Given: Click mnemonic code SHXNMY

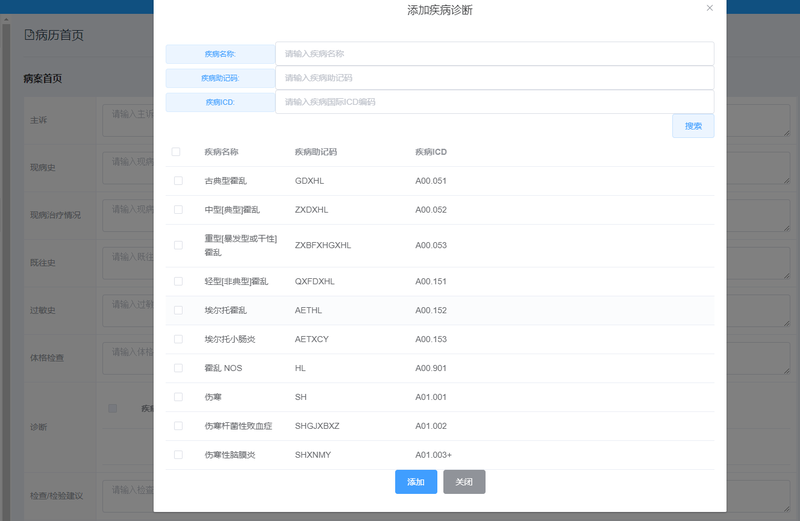Looking at the screenshot, I should pos(313,455).
